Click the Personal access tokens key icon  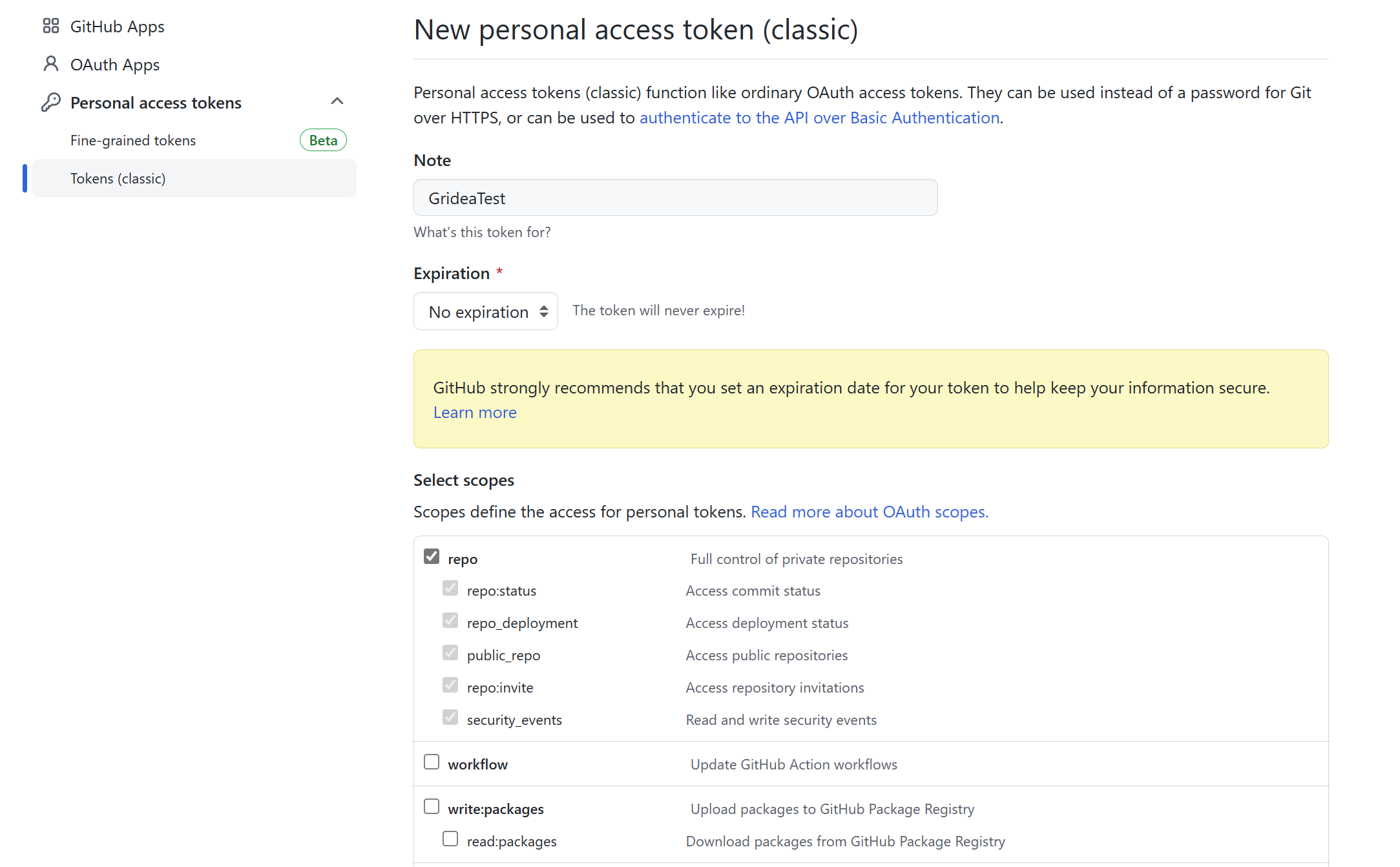tap(50, 102)
